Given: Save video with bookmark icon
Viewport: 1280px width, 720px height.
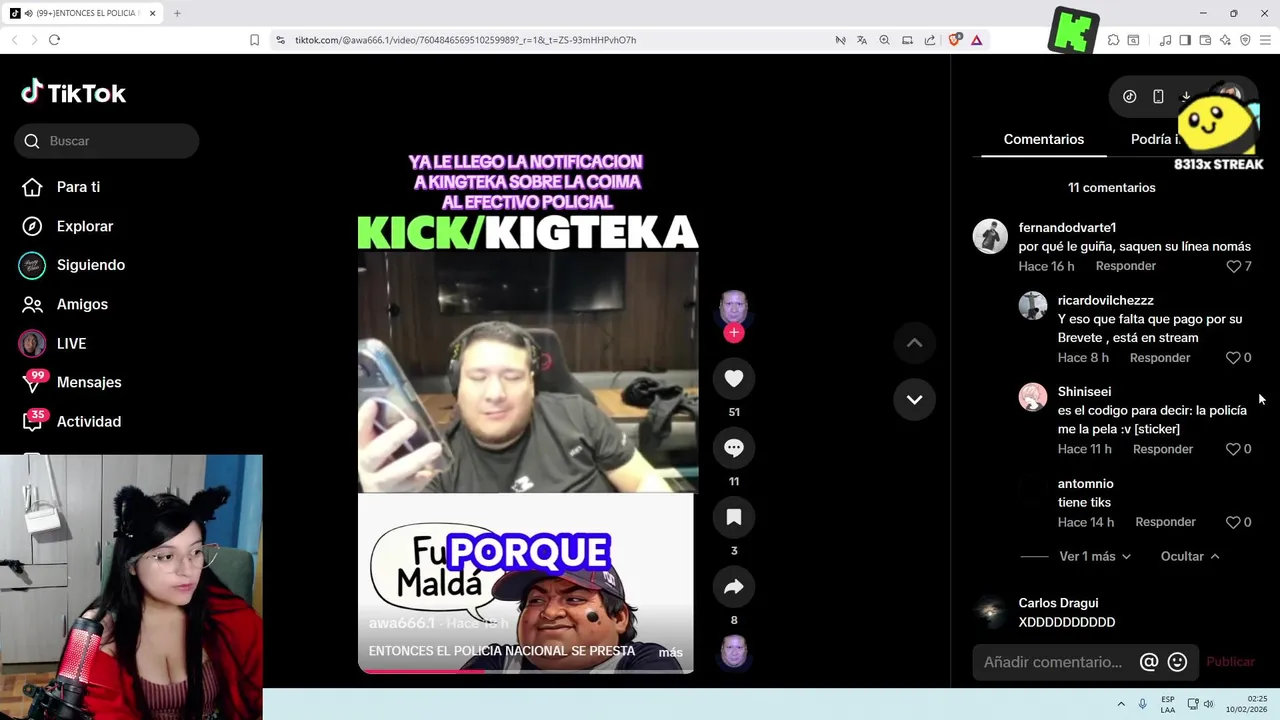Looking at the screenshot, I should click(x=734, y=517).
